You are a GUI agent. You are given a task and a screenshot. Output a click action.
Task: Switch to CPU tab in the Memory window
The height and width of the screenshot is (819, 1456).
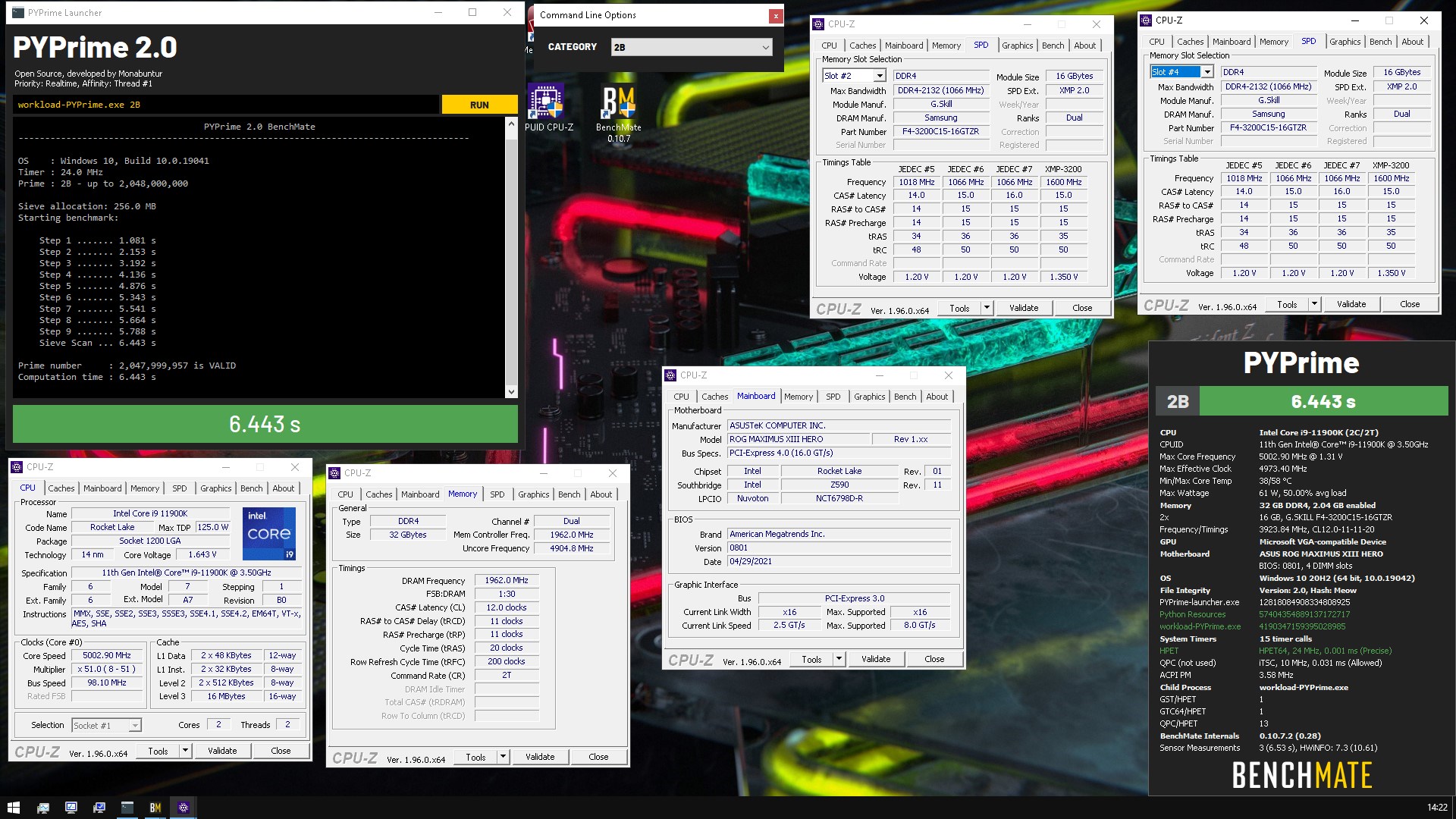tap(346, 494)
